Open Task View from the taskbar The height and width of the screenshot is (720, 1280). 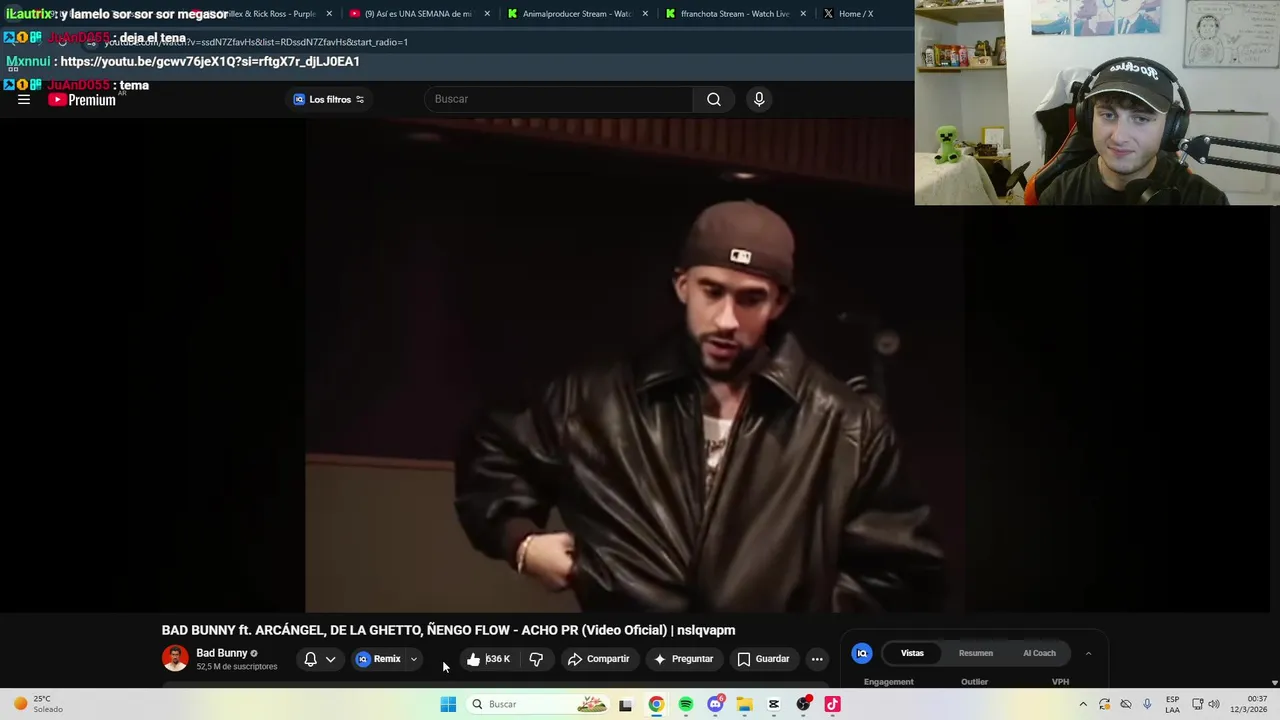click(x=625, y=704)
